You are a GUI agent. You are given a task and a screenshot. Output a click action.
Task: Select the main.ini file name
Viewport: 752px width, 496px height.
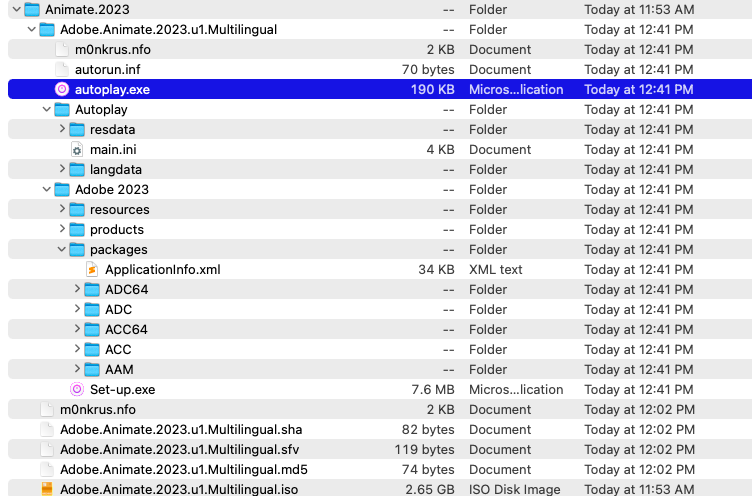tap(113, 149)
